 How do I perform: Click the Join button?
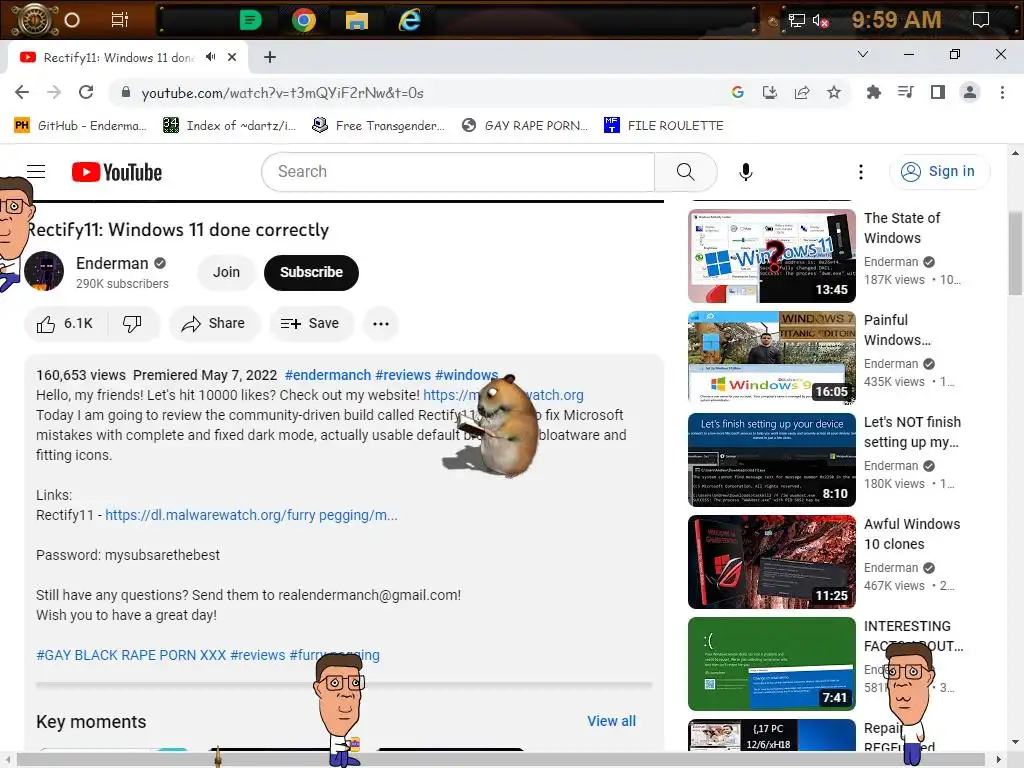pyautogui.click(x=227, y=272)
